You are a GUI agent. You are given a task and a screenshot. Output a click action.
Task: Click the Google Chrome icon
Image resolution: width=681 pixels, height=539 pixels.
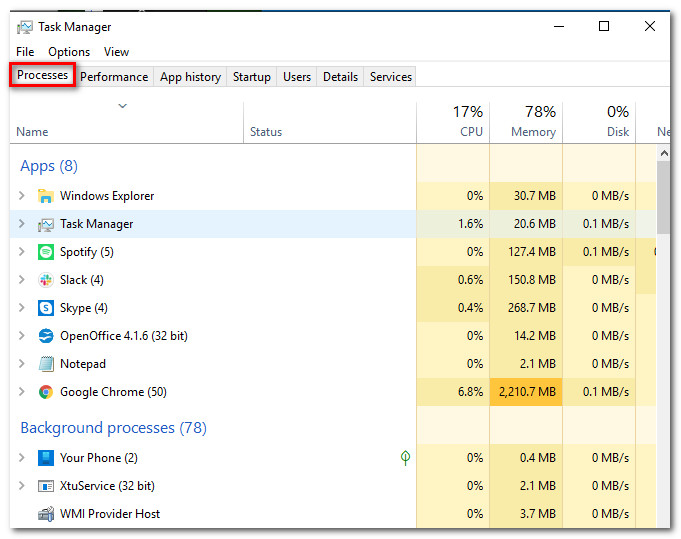pyautogui.click(x=45, y=392)
